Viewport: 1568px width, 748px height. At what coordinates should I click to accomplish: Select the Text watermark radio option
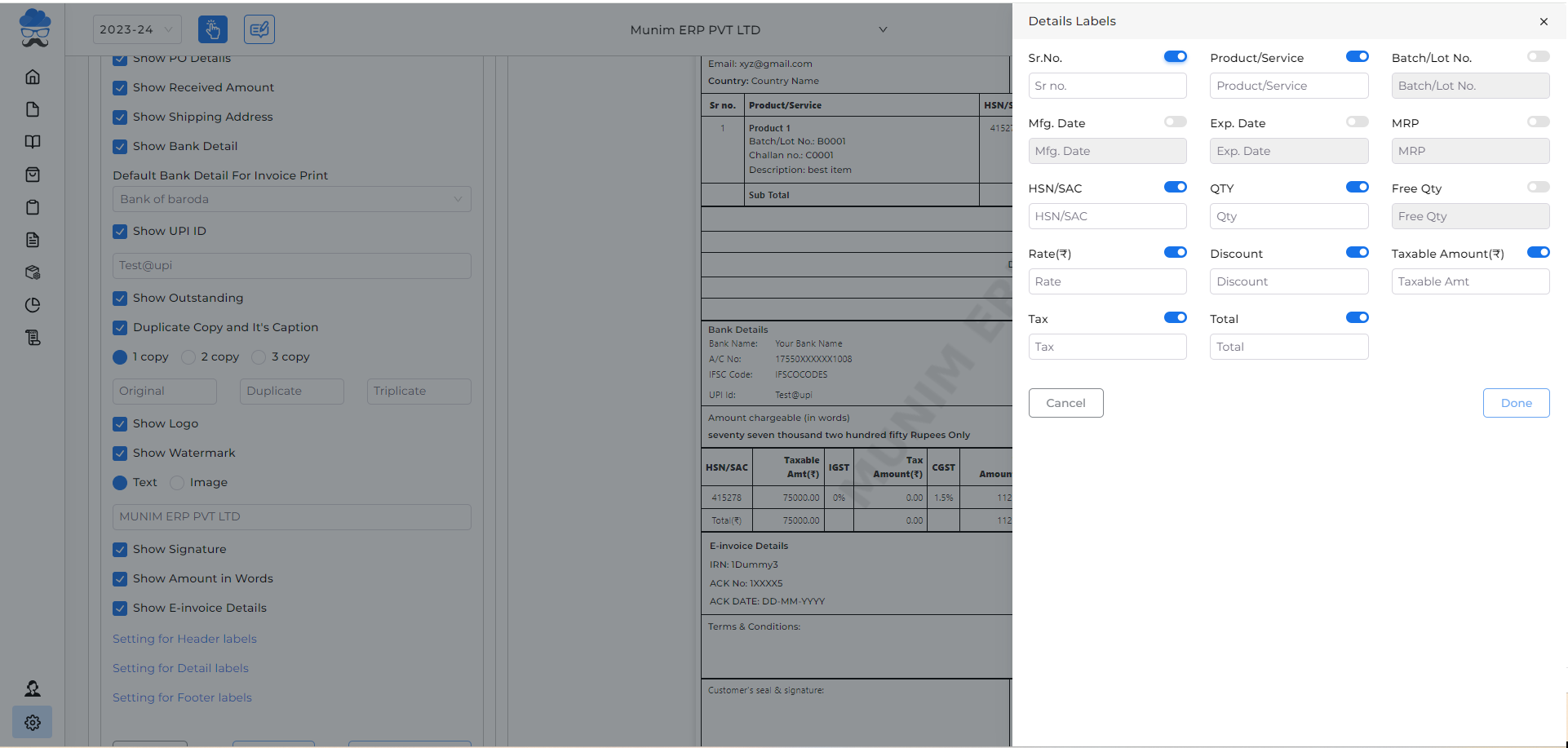click(x=120, y=482)
